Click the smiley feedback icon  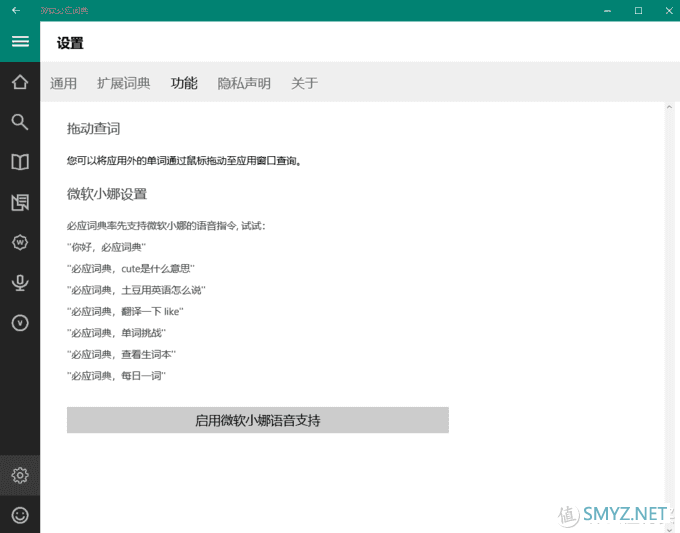click(20, 515)
